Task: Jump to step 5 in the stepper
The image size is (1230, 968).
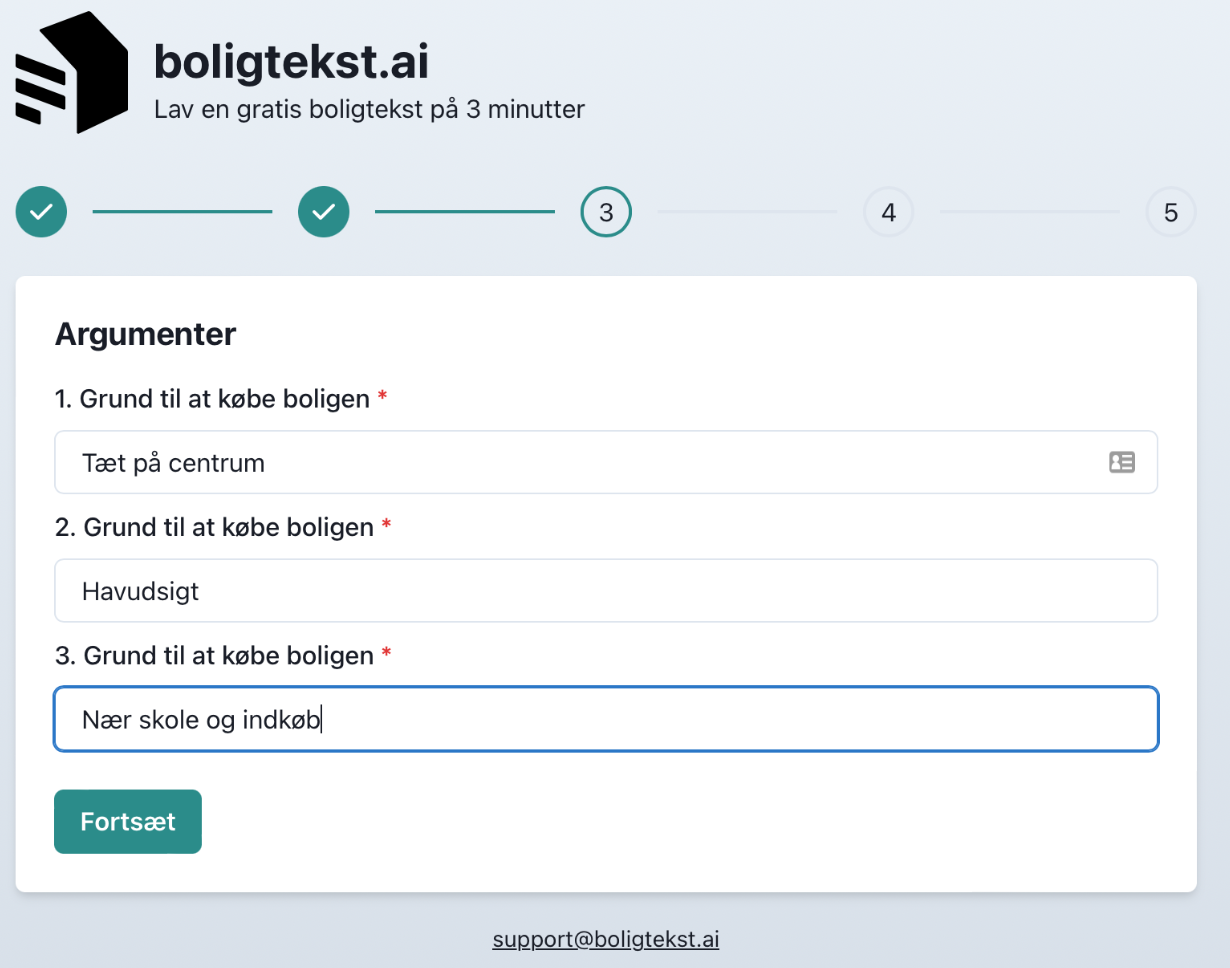Action: click(x=1171, y=212)
